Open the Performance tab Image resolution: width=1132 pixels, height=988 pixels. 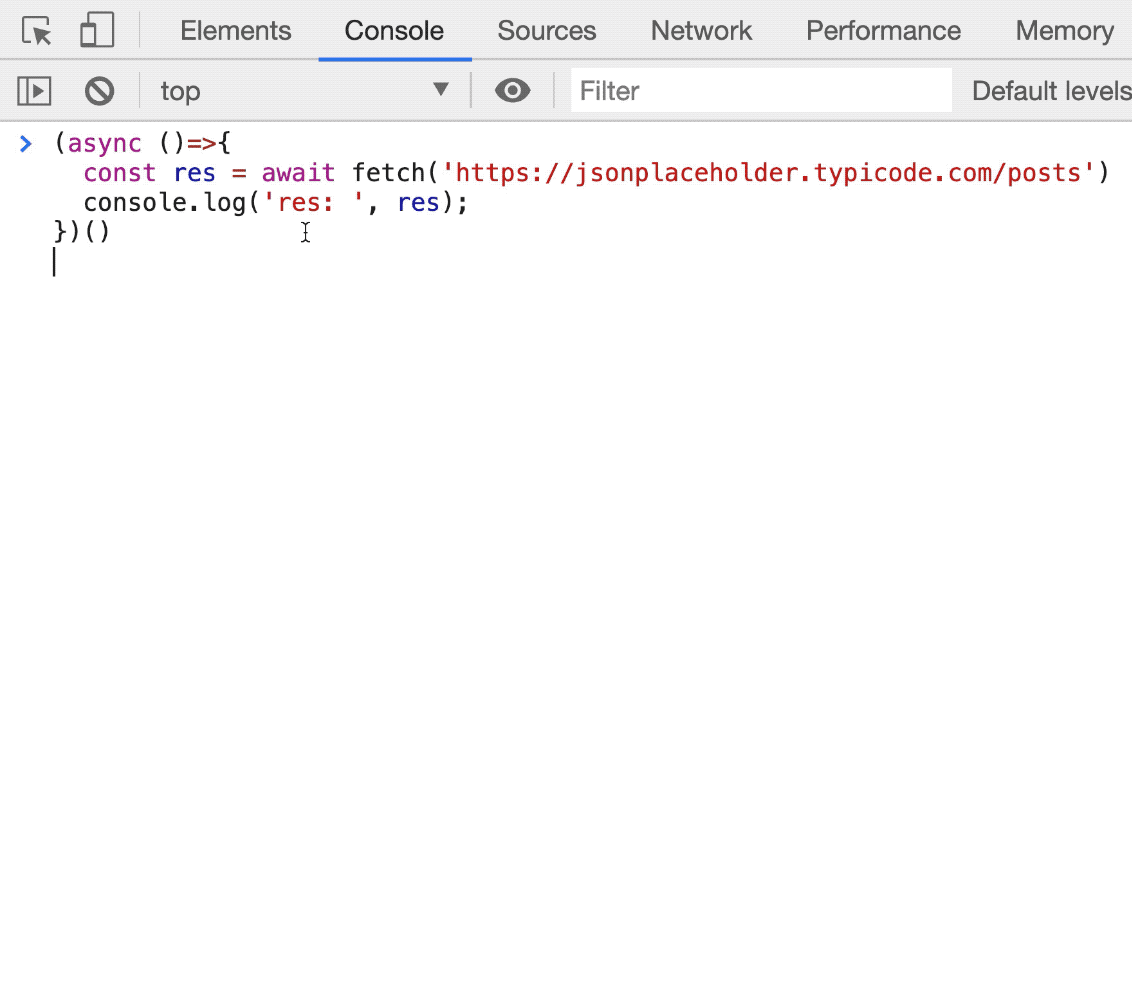[x=883, y=31]
